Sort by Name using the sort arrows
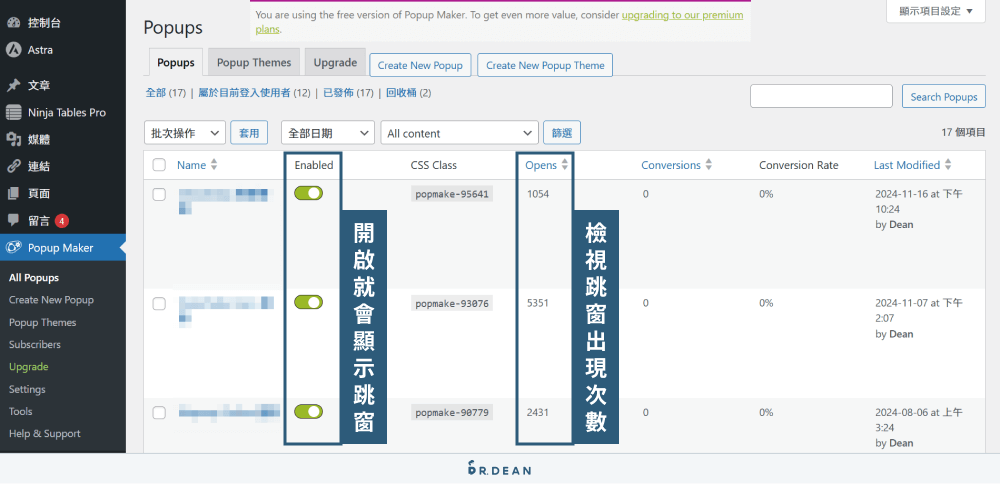The width and height of the screenshot is (1000, 484). [214, 165]
